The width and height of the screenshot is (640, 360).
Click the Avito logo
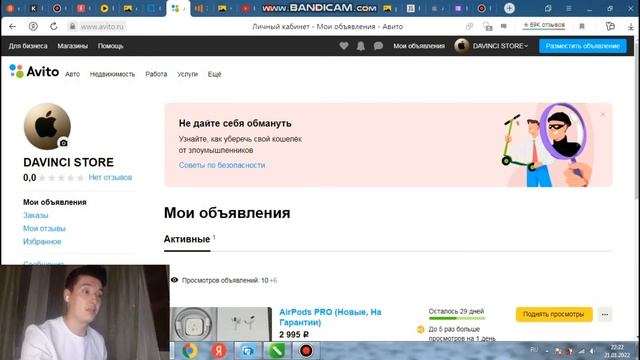click(34, 71)
